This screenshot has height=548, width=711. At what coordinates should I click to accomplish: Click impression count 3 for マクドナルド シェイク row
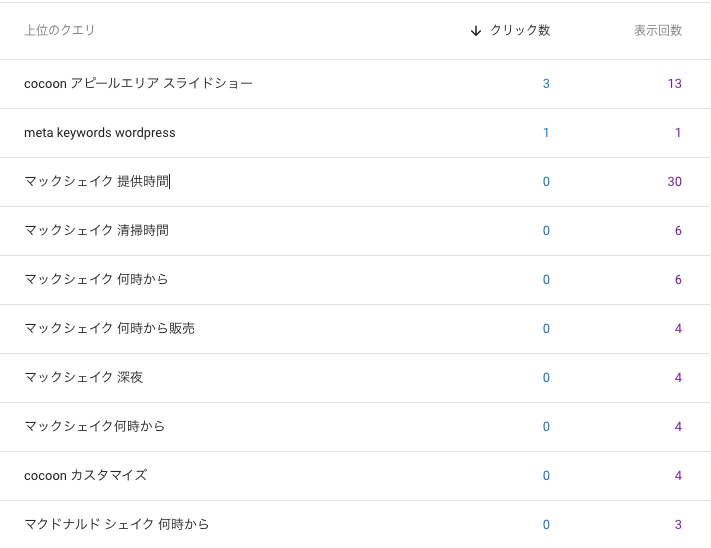[x=677, y=525]
